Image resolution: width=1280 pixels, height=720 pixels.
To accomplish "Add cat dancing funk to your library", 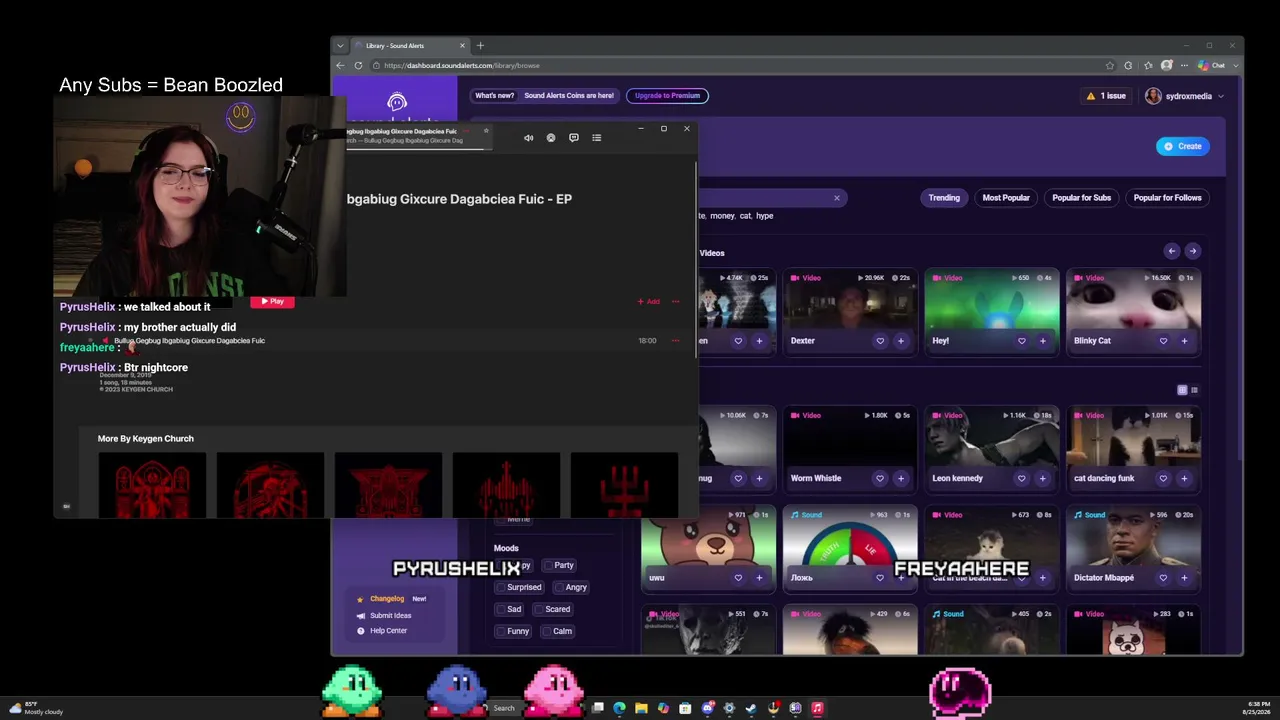I will 1184,478.
